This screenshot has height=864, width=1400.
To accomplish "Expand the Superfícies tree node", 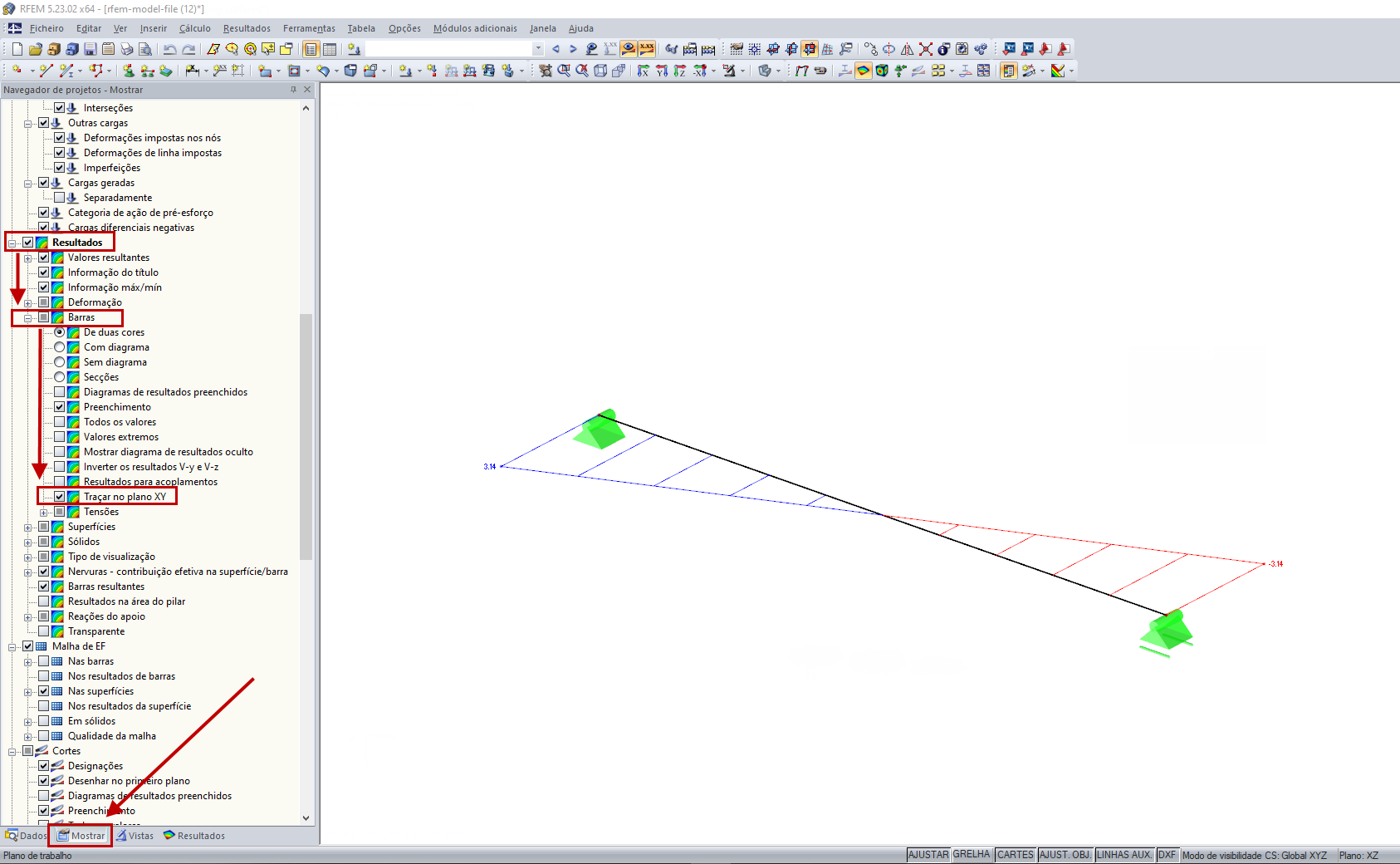I will click(x=28, y=528).
